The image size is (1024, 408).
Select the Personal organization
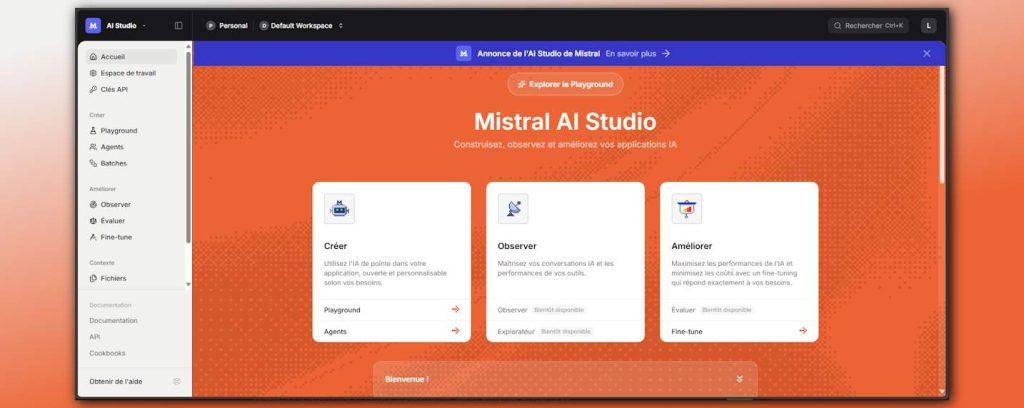[x=227, y=25]
